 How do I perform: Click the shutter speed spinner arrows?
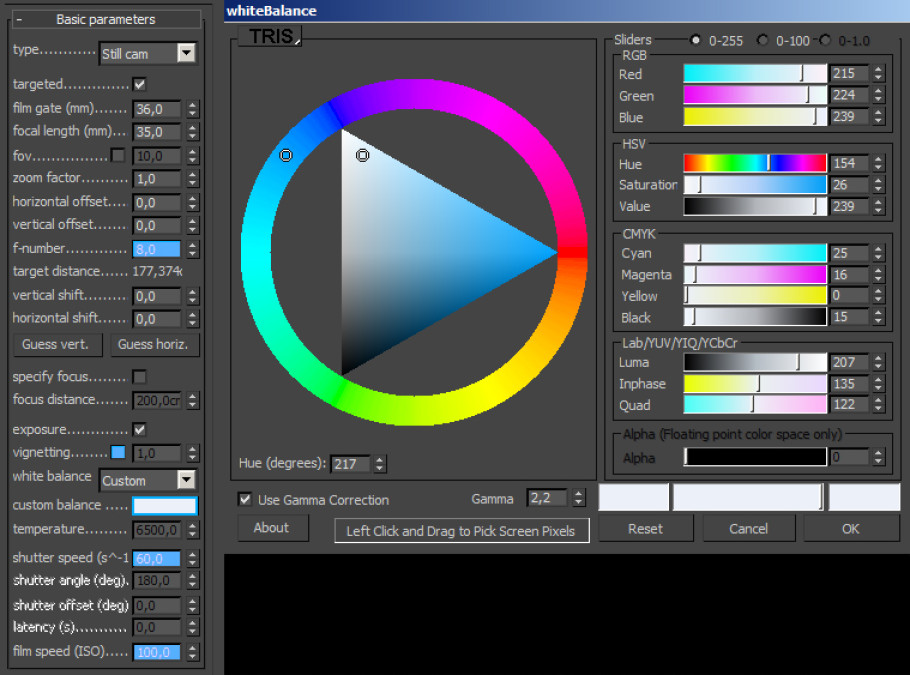click(193, 559)
